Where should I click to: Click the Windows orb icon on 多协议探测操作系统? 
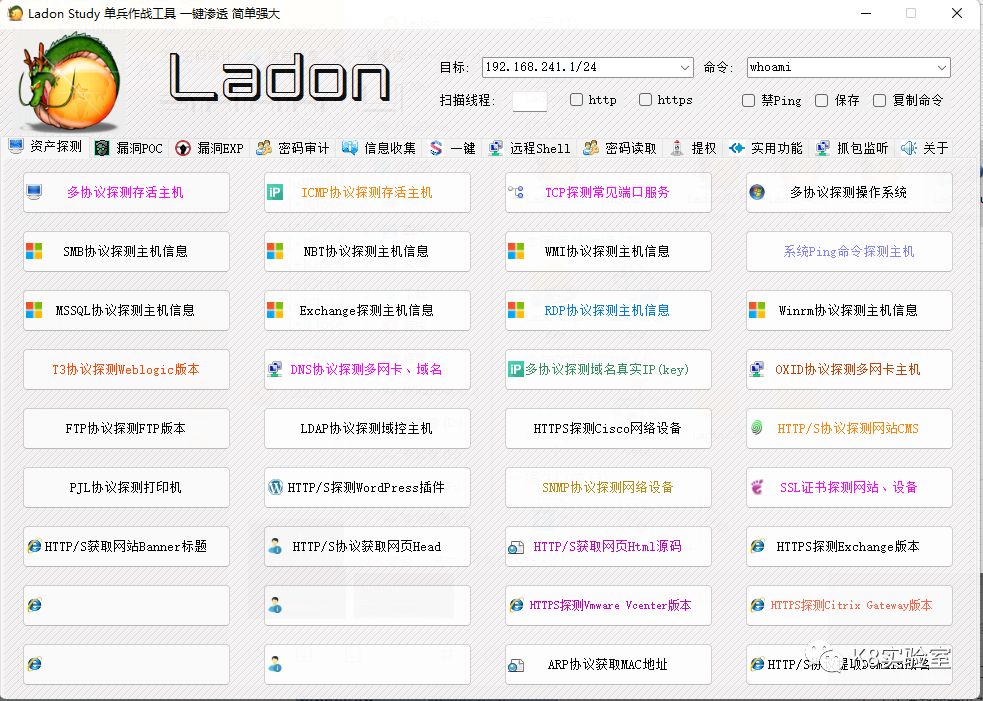pos(757,192)
